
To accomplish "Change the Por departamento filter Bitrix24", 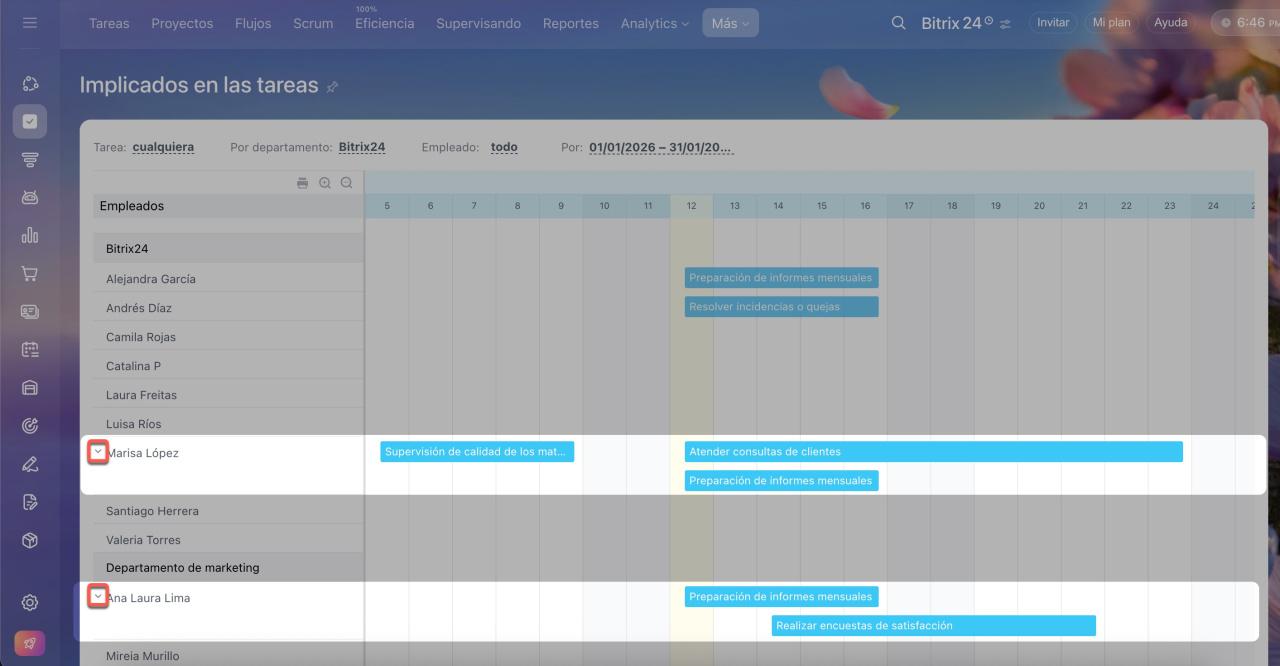I will point(362,147).
